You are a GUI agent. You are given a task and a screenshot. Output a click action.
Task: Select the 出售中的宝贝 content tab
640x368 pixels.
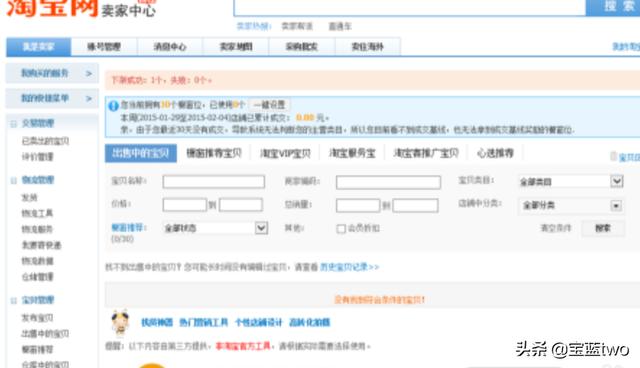pyautogui.click(x=141, y=153)
